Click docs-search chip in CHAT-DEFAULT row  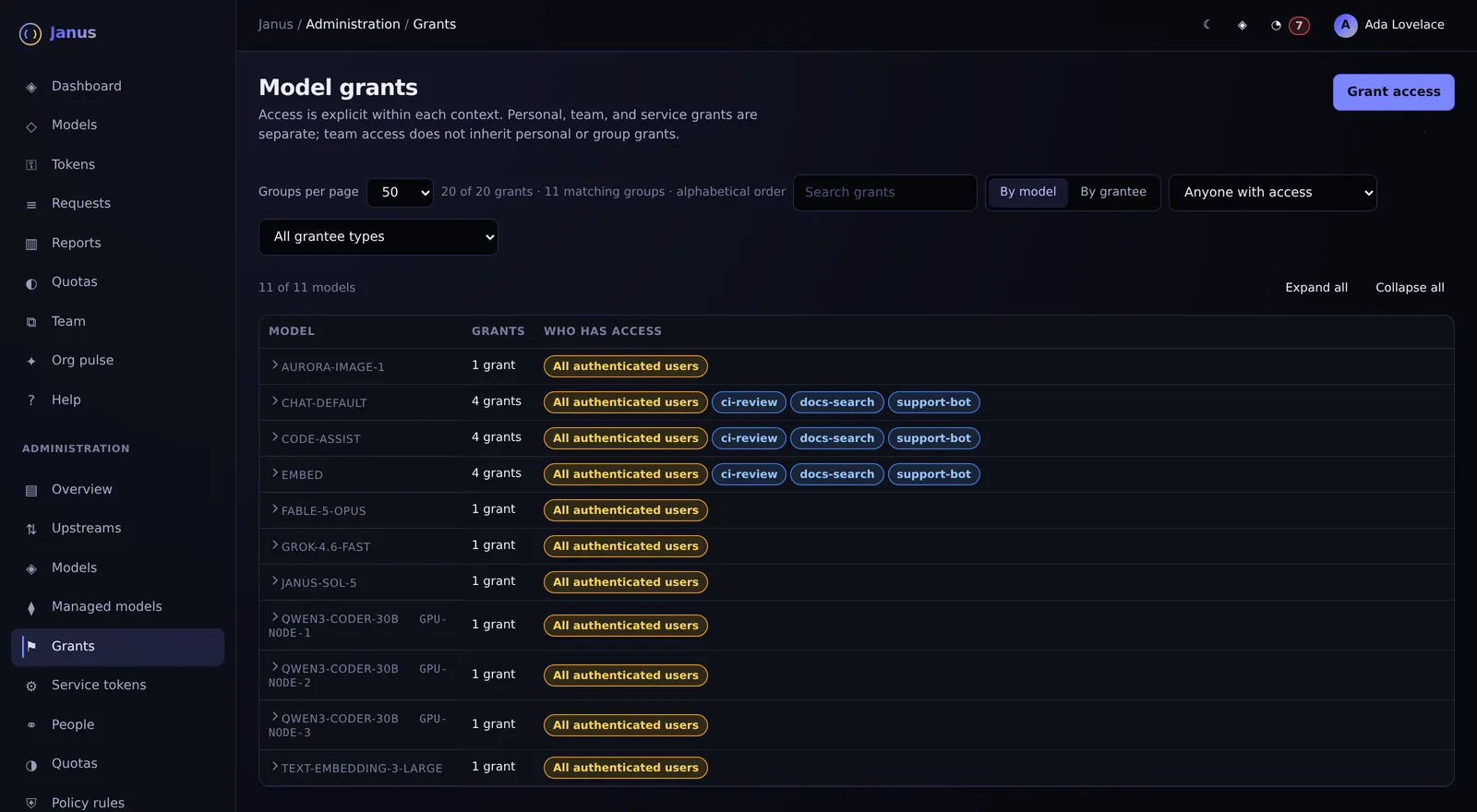point(836,402)
